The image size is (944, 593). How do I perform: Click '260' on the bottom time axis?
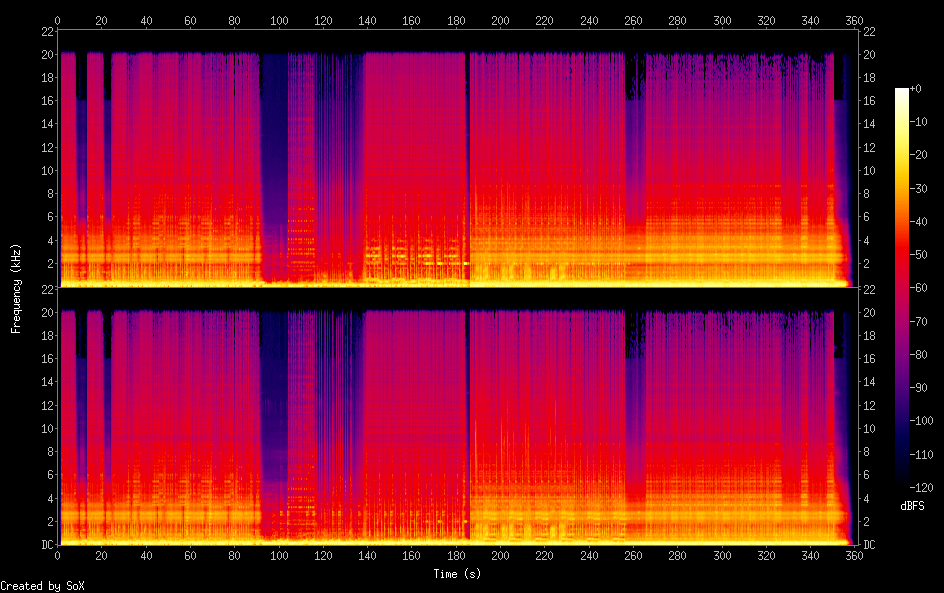coord(633,556)
